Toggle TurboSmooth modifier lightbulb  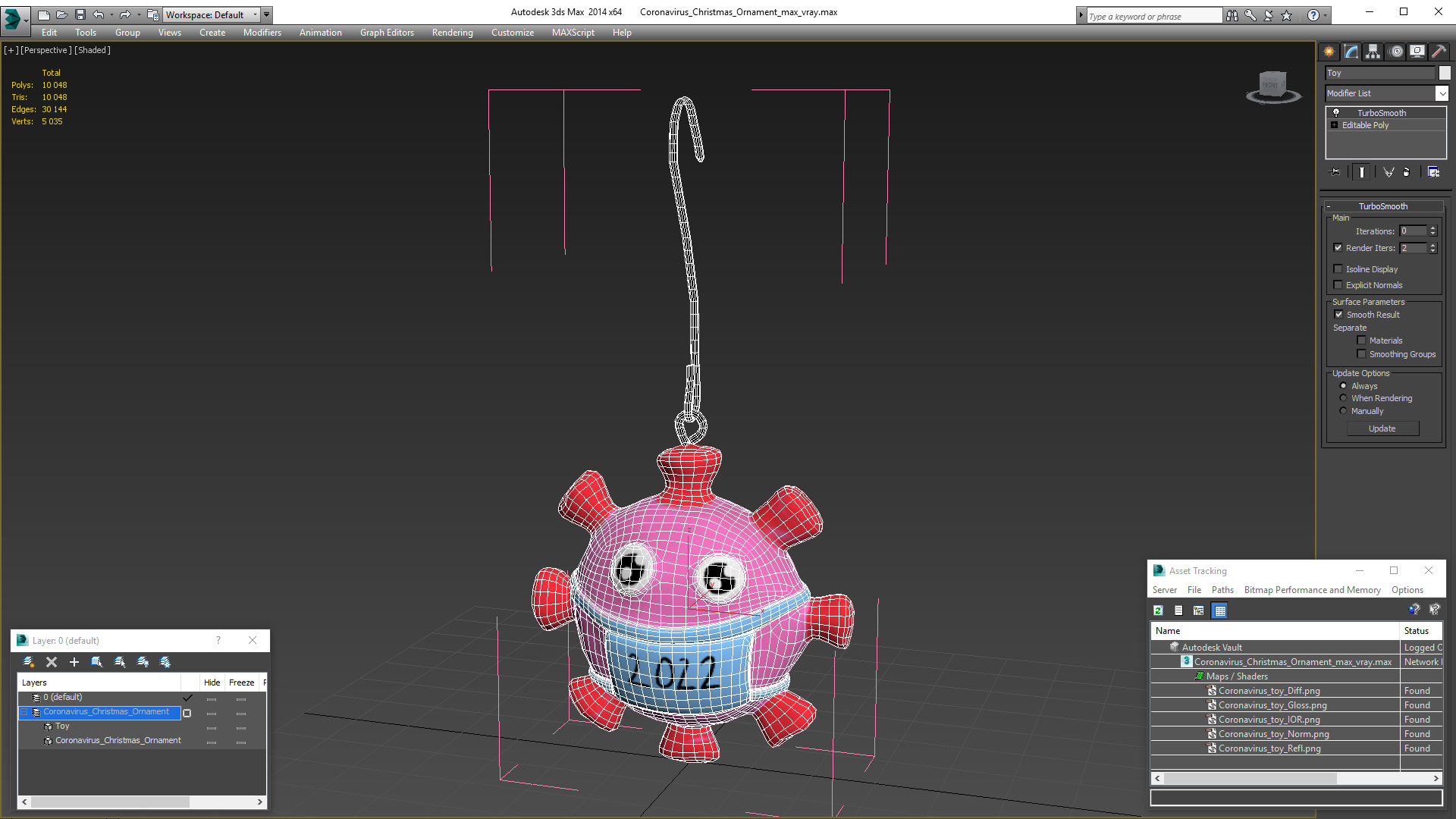tap(1336, 113)
